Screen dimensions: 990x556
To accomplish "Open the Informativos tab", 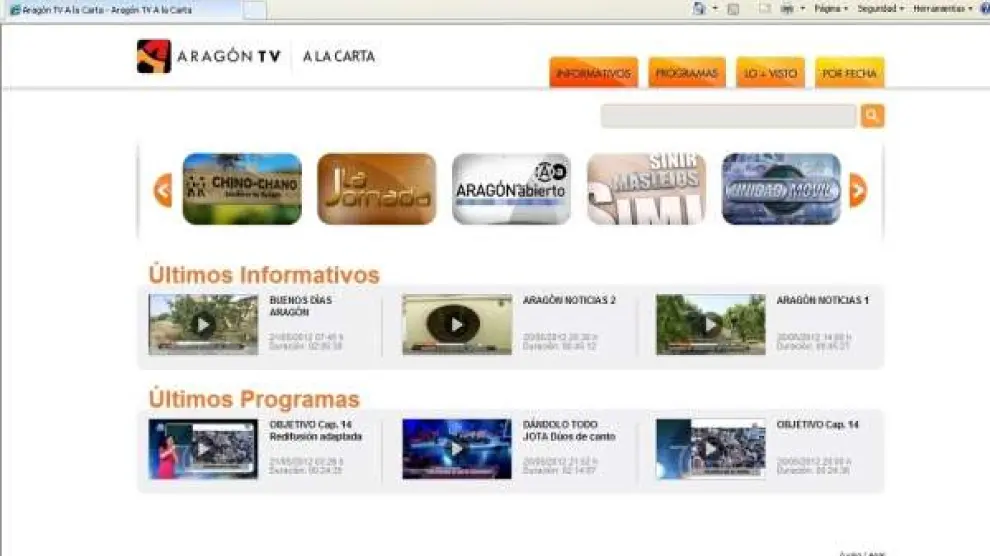I will coord(593,73).
